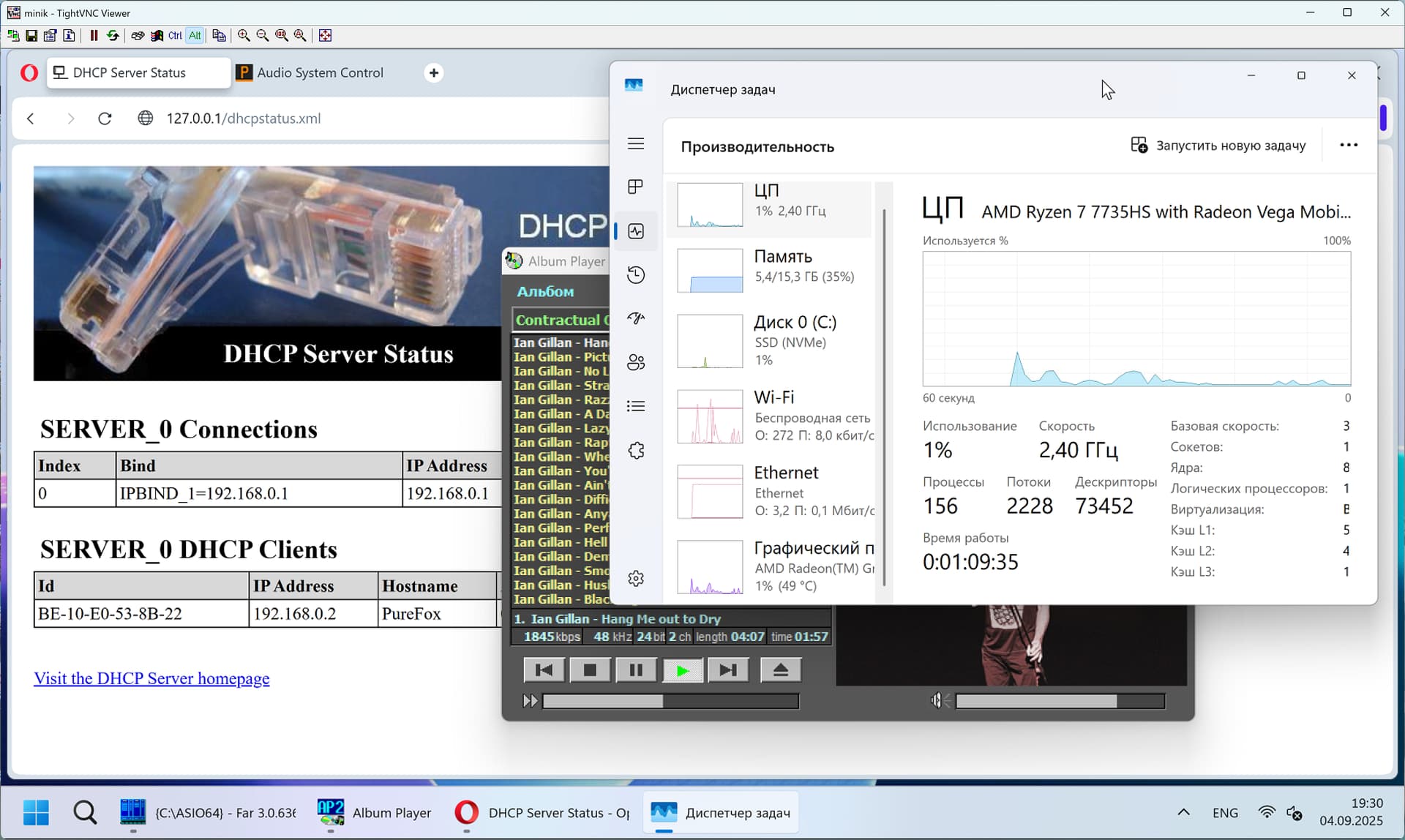Show hidden system tray icons chevron

coord(1183,812)
